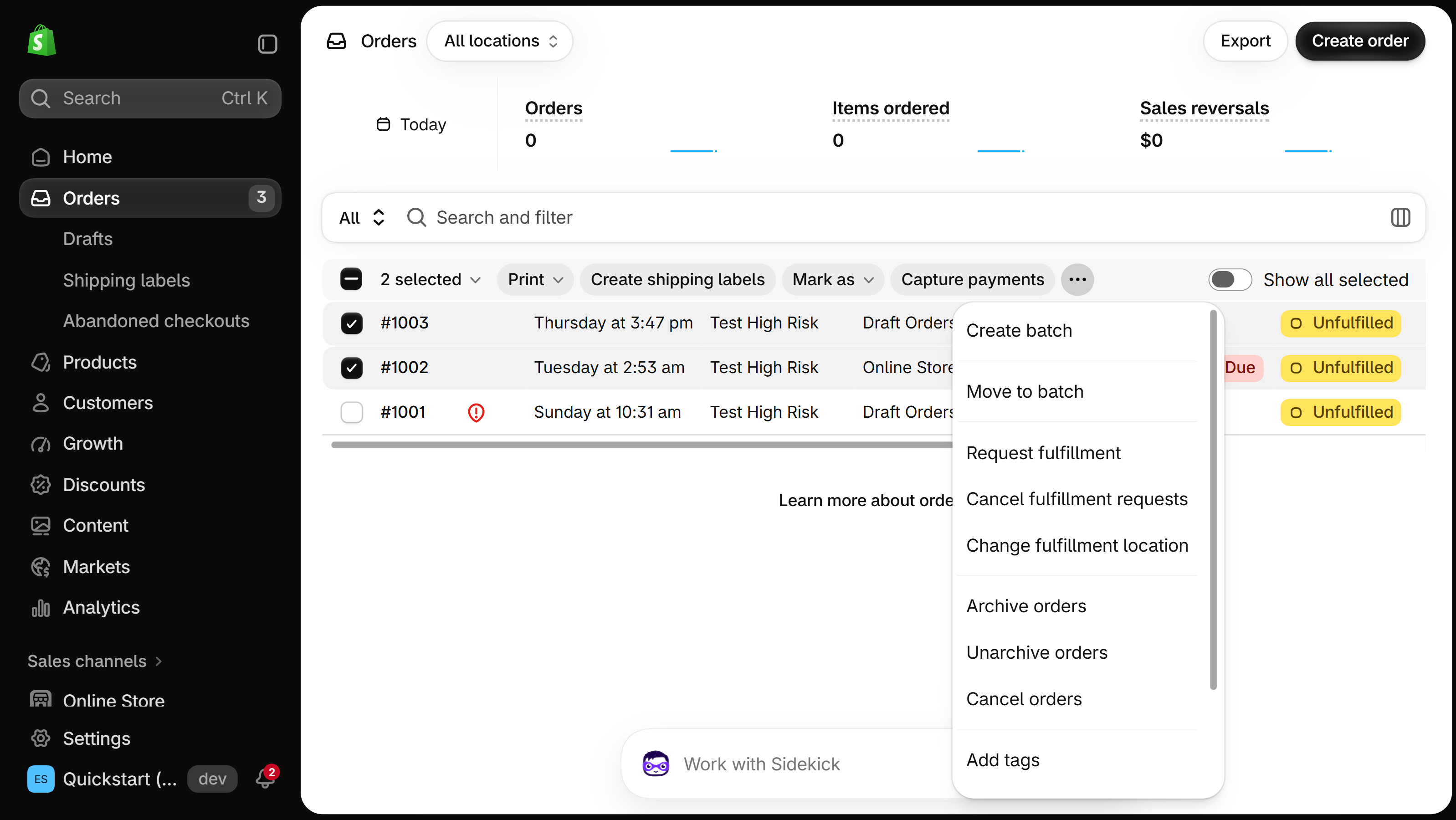Viewport: 1456px width, 820px height.
Task: Open Discounts in the sidebar
Action: point(150,485)
